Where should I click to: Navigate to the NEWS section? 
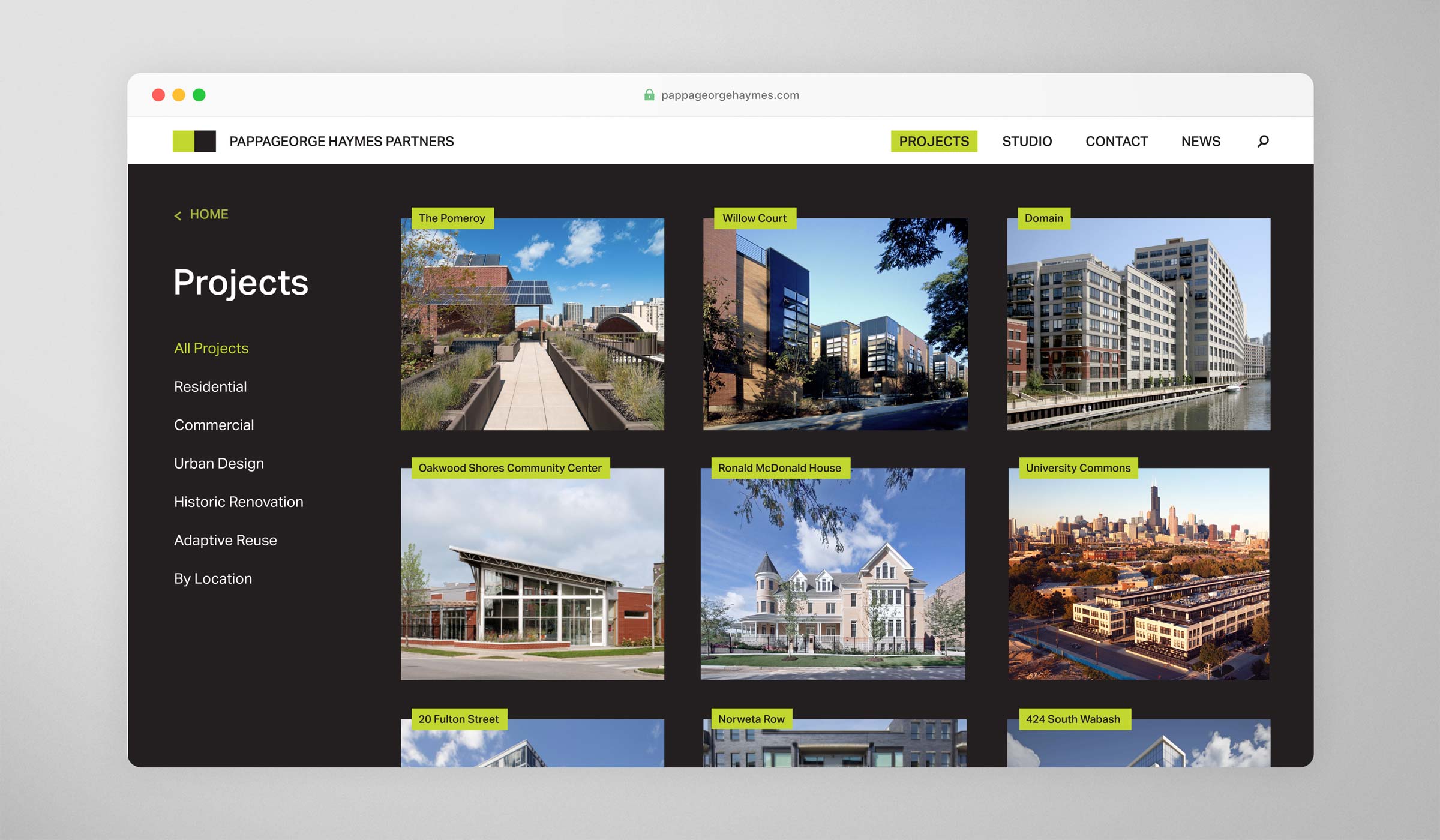point(1201,141)
